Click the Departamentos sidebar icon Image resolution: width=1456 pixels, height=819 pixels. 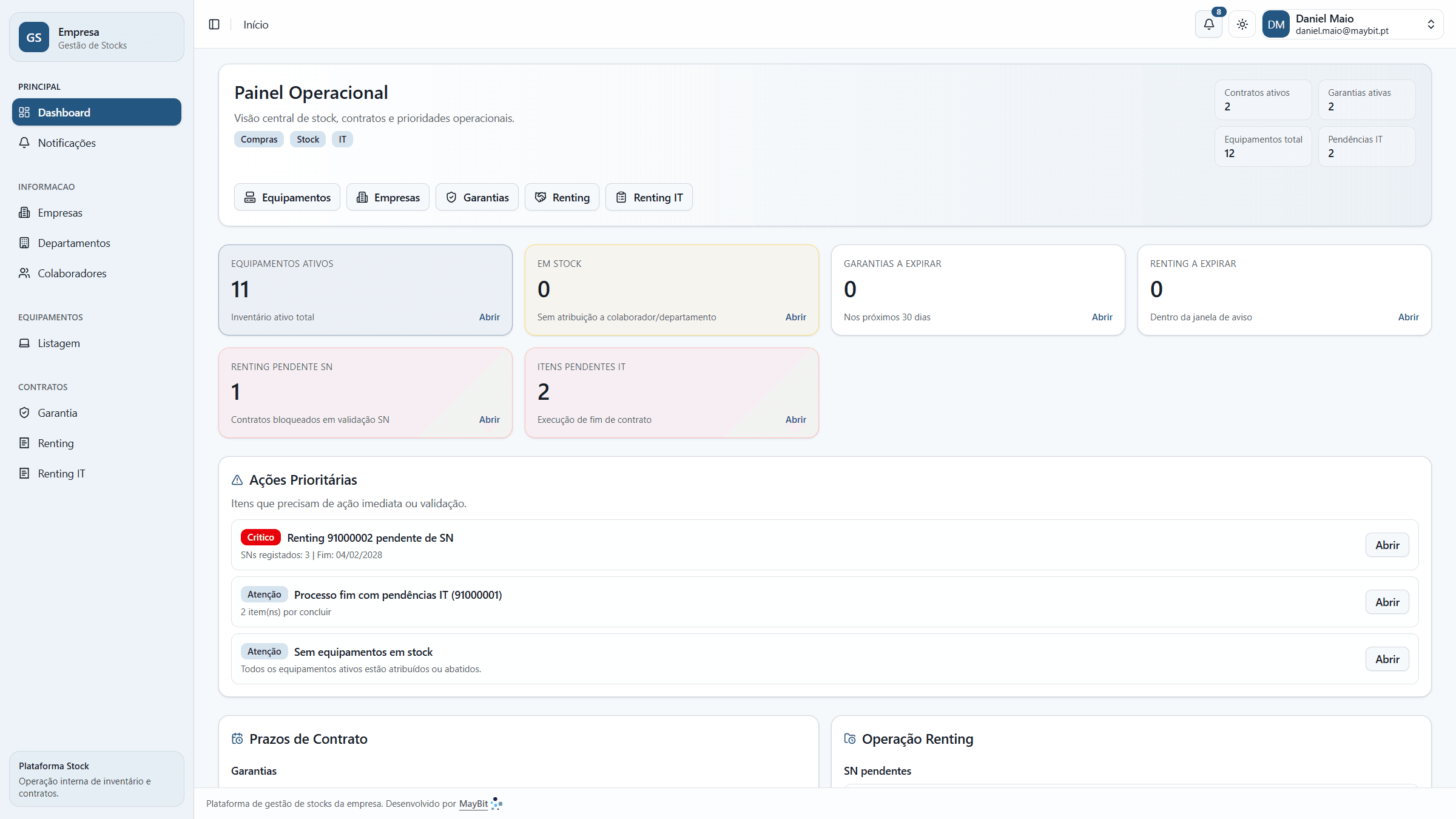pos(24,243)
